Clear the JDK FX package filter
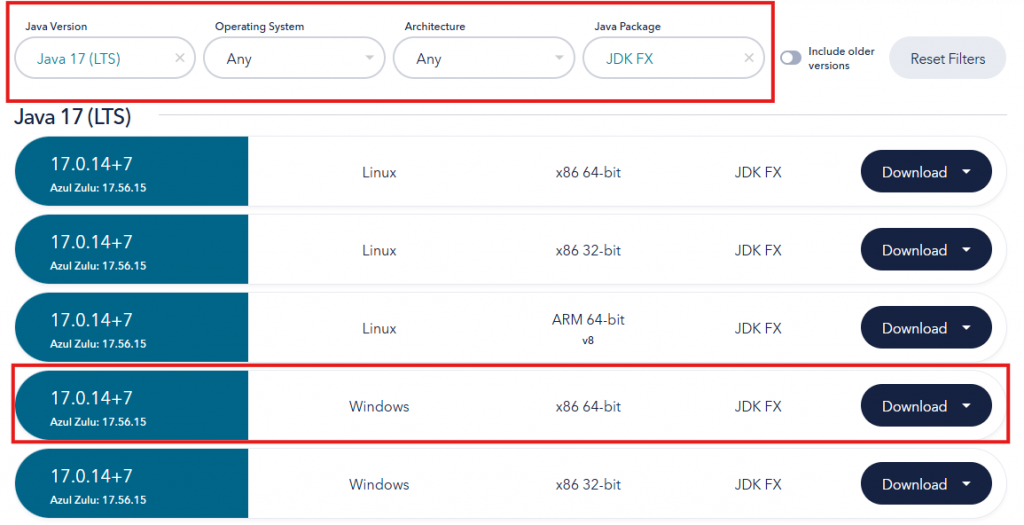1024x525 pixels. [x=749, y=58]
